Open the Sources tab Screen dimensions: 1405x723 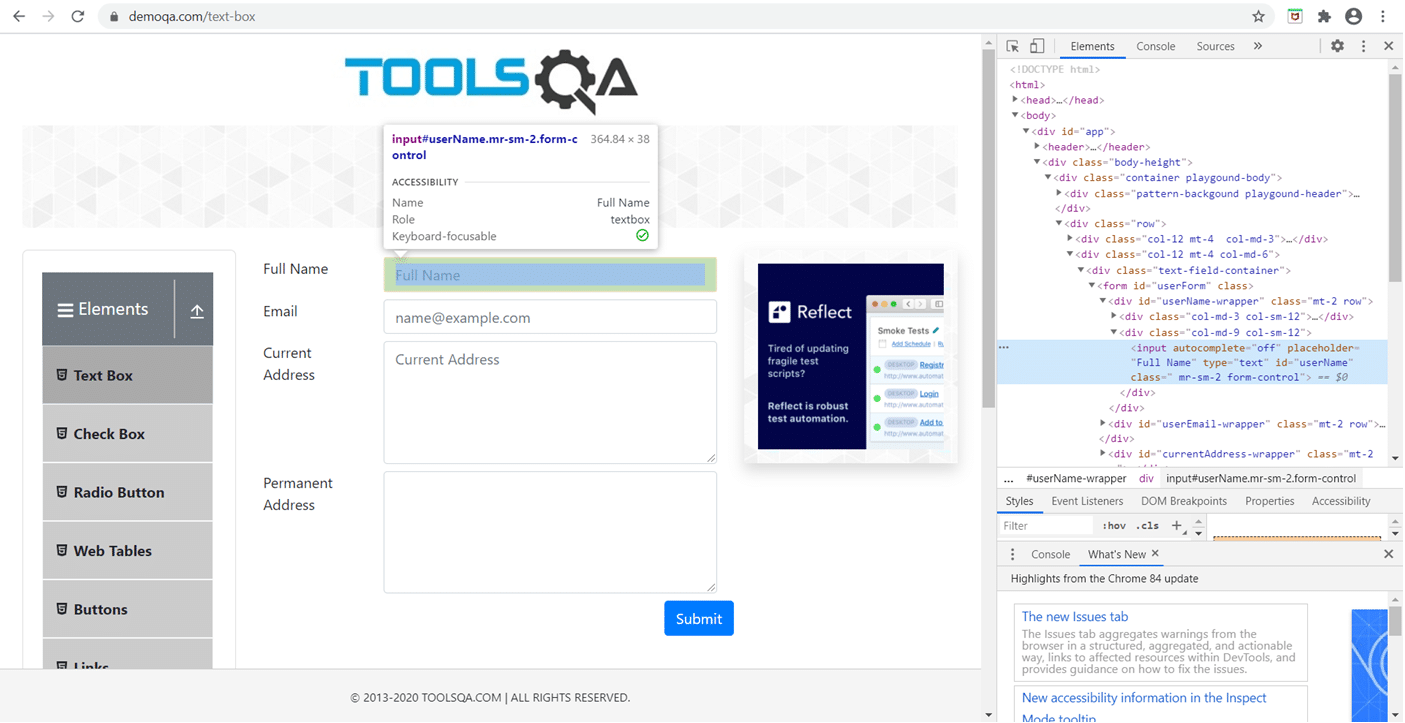tap(1215, 46)
